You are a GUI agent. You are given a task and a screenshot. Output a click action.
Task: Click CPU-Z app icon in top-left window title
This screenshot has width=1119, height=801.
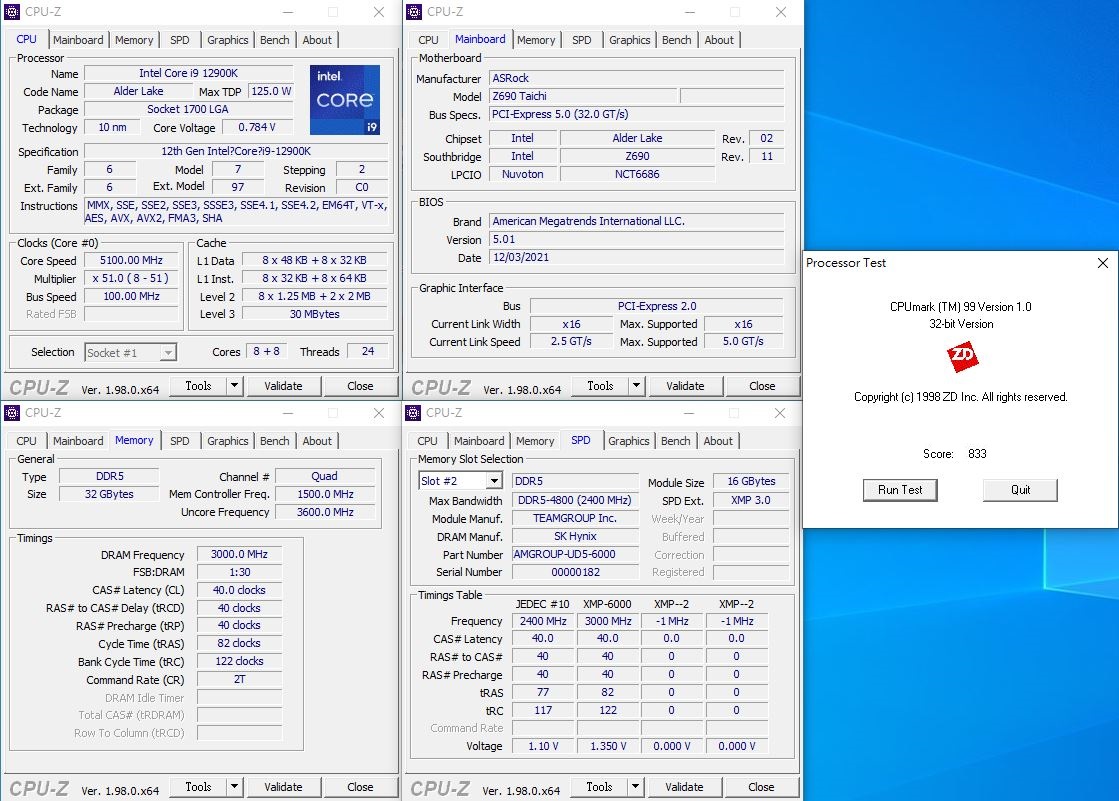[x=12, y=11]
